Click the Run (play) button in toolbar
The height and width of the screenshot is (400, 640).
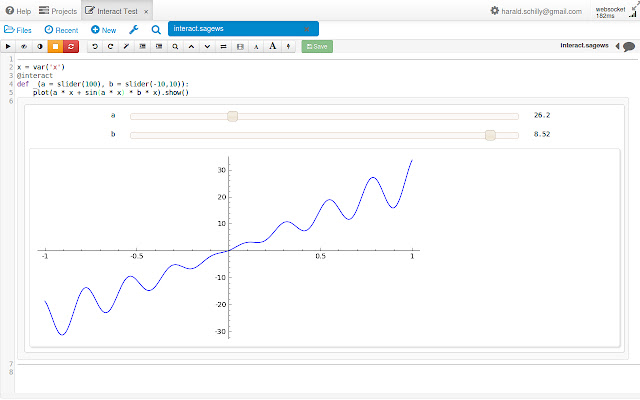tap(9, 47)
